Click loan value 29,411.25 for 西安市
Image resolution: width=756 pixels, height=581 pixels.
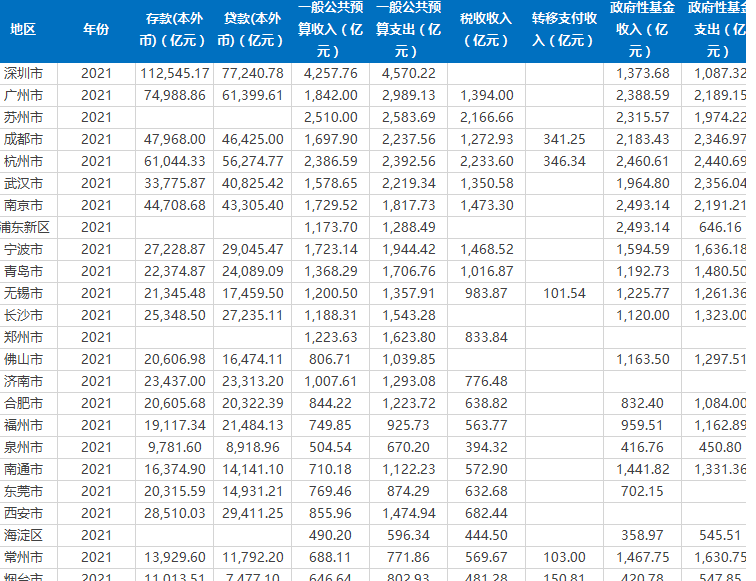tap(253, 514)
